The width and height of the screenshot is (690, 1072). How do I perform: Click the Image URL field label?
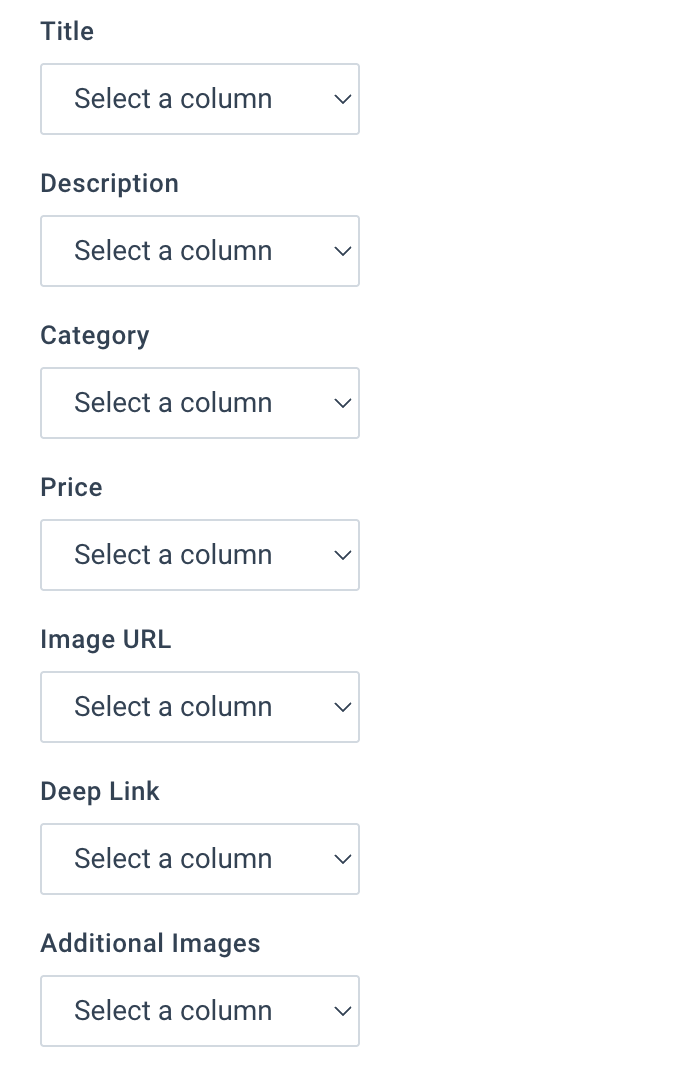point(105,639)
